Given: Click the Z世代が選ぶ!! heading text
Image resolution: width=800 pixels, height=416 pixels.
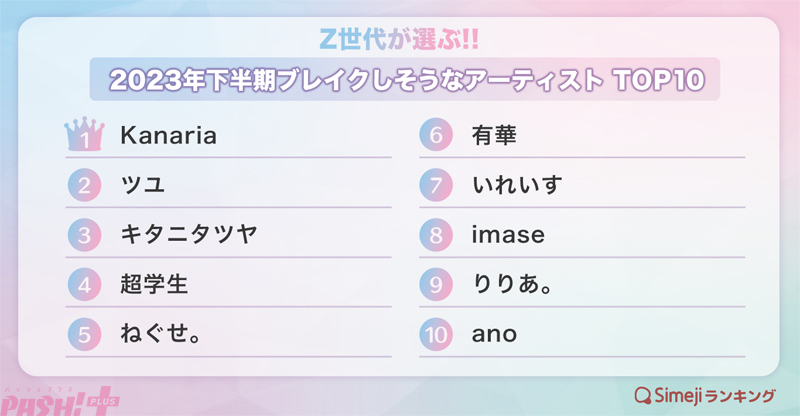Looking at the screenshot, I should point(400,43).
